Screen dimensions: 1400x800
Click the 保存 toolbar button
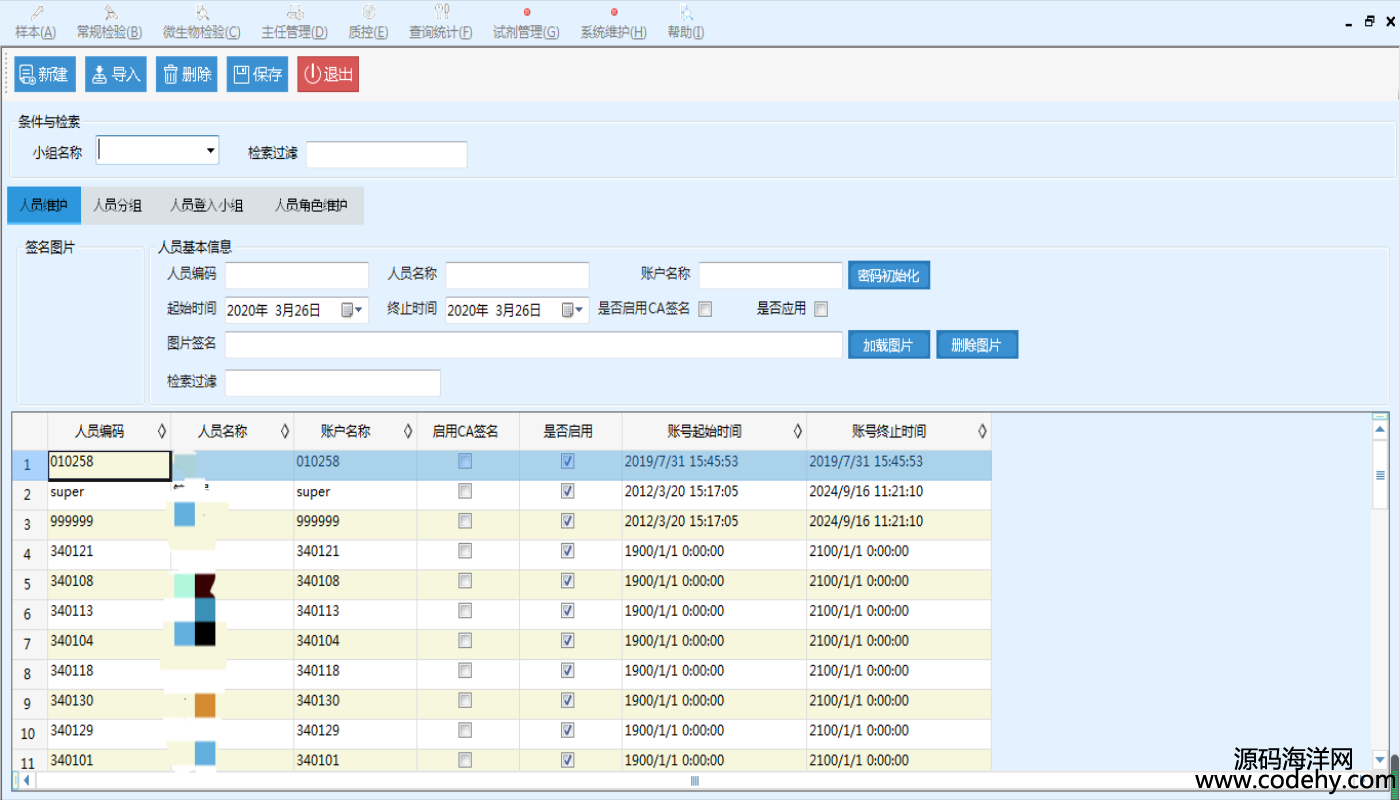258,74
